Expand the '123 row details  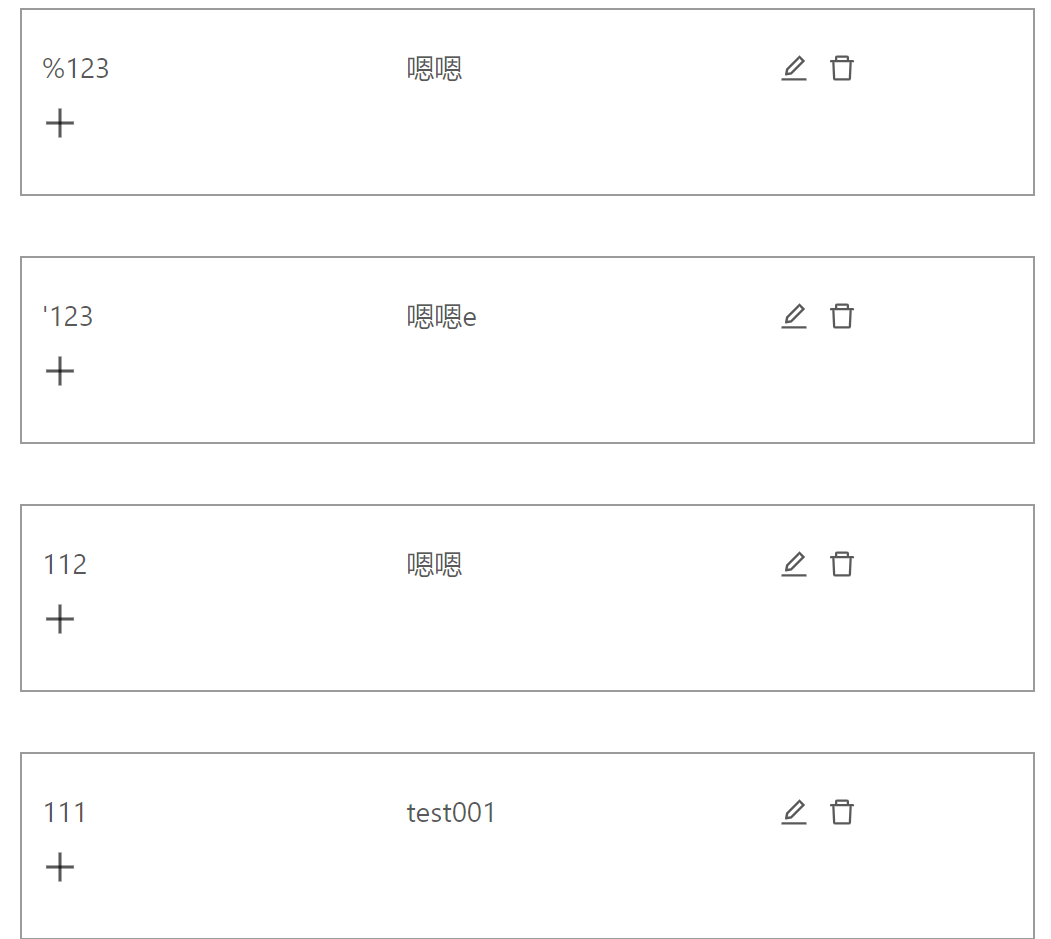60,370
